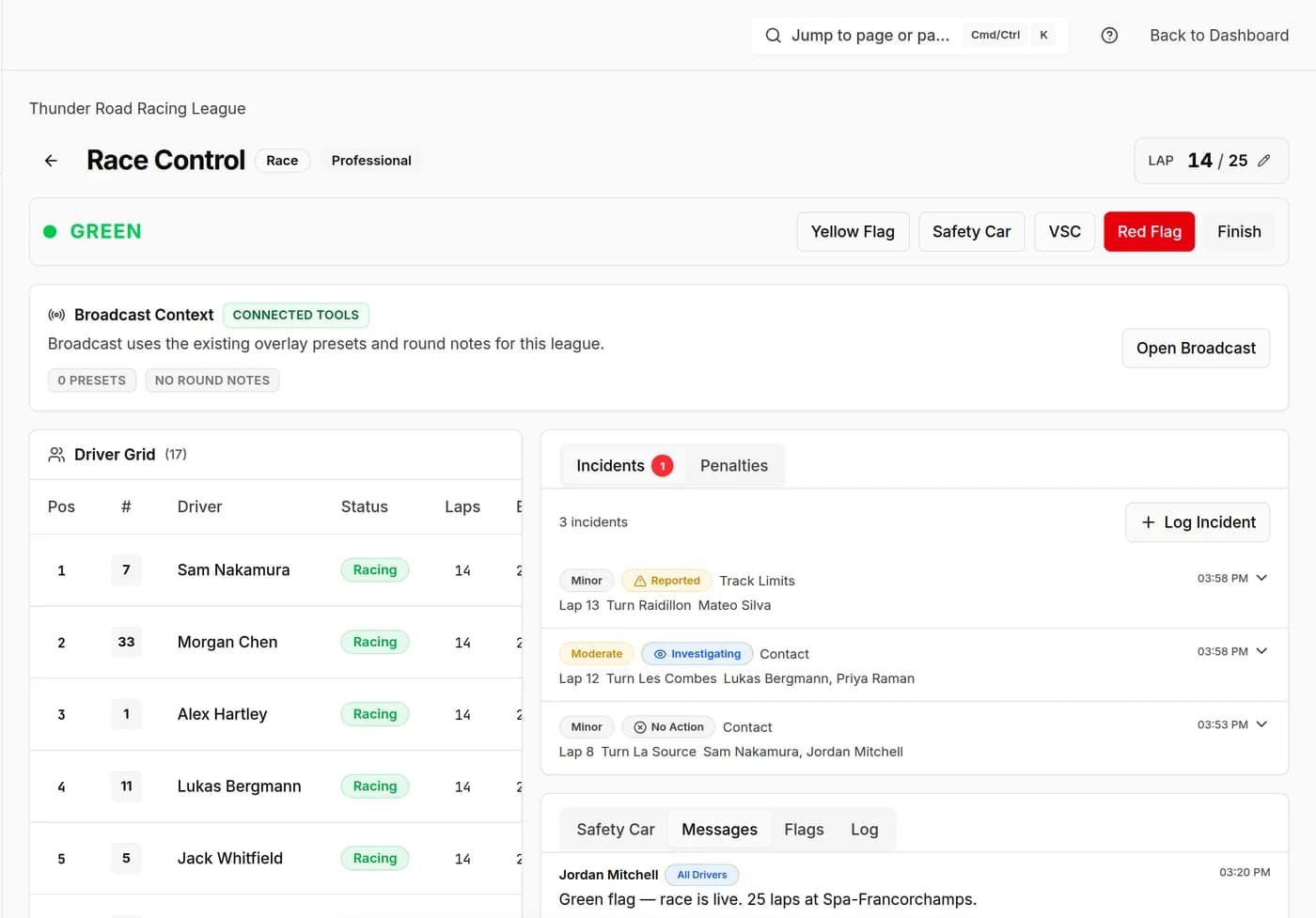Activate the VSC button
The width and height of the screenshot is (1316, 918).
pyautogui.click(x=1065, y=232)
